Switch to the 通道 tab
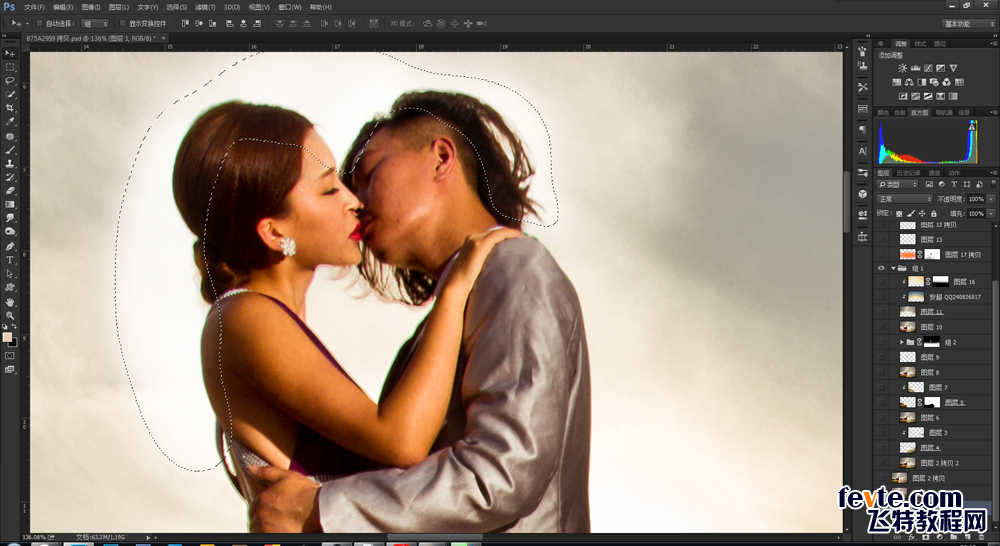Image resolution: width=1000 pixels, height=546 pixels. (x=934, y=173)
